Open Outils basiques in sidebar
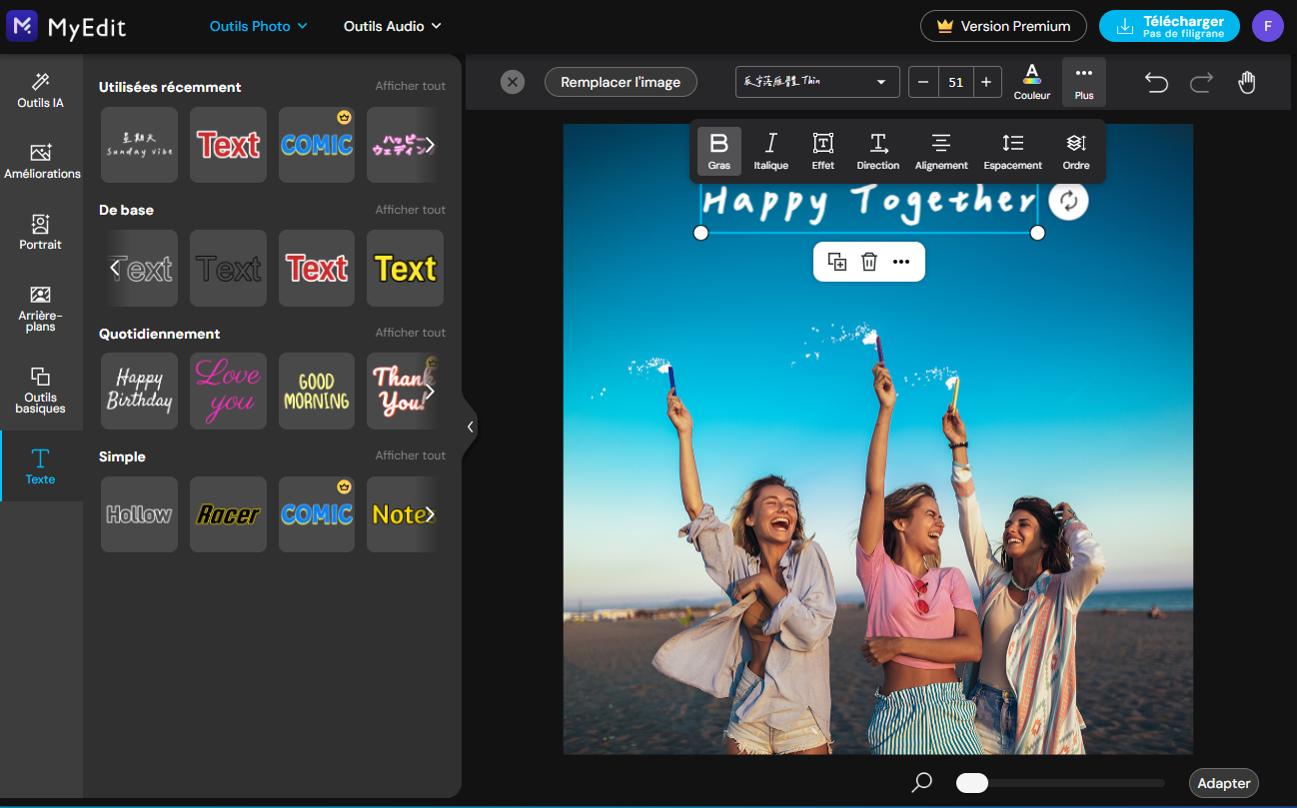Image resolution: width=1297 pixels, height=808 pixels. point(40,390)
